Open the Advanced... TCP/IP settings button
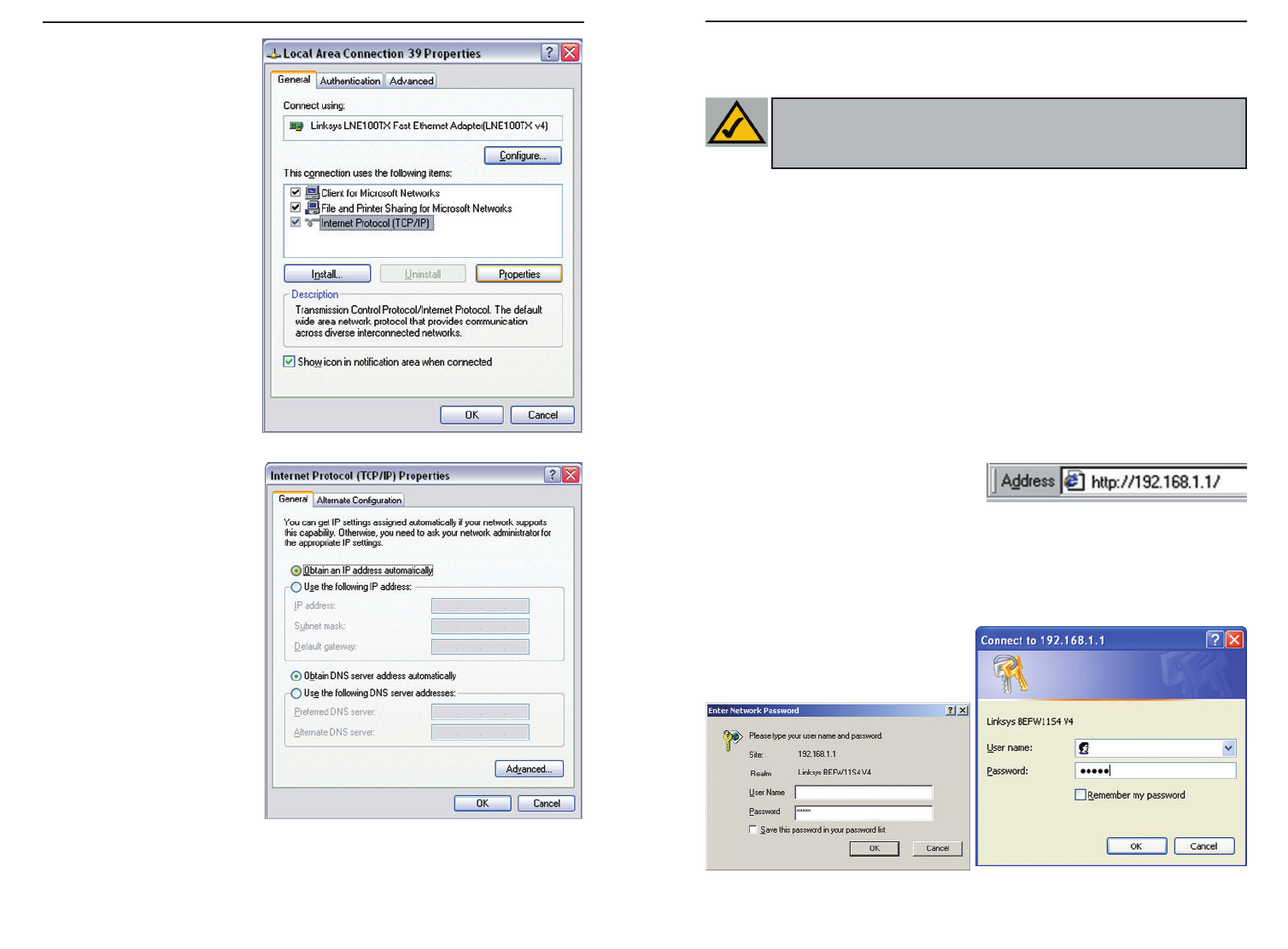The width and height of the screenshot is (1288, 949). pos(529,769)
